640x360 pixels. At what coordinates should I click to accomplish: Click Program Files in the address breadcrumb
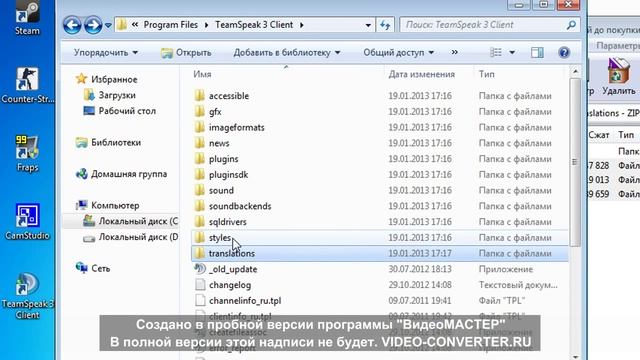[171, 25]
